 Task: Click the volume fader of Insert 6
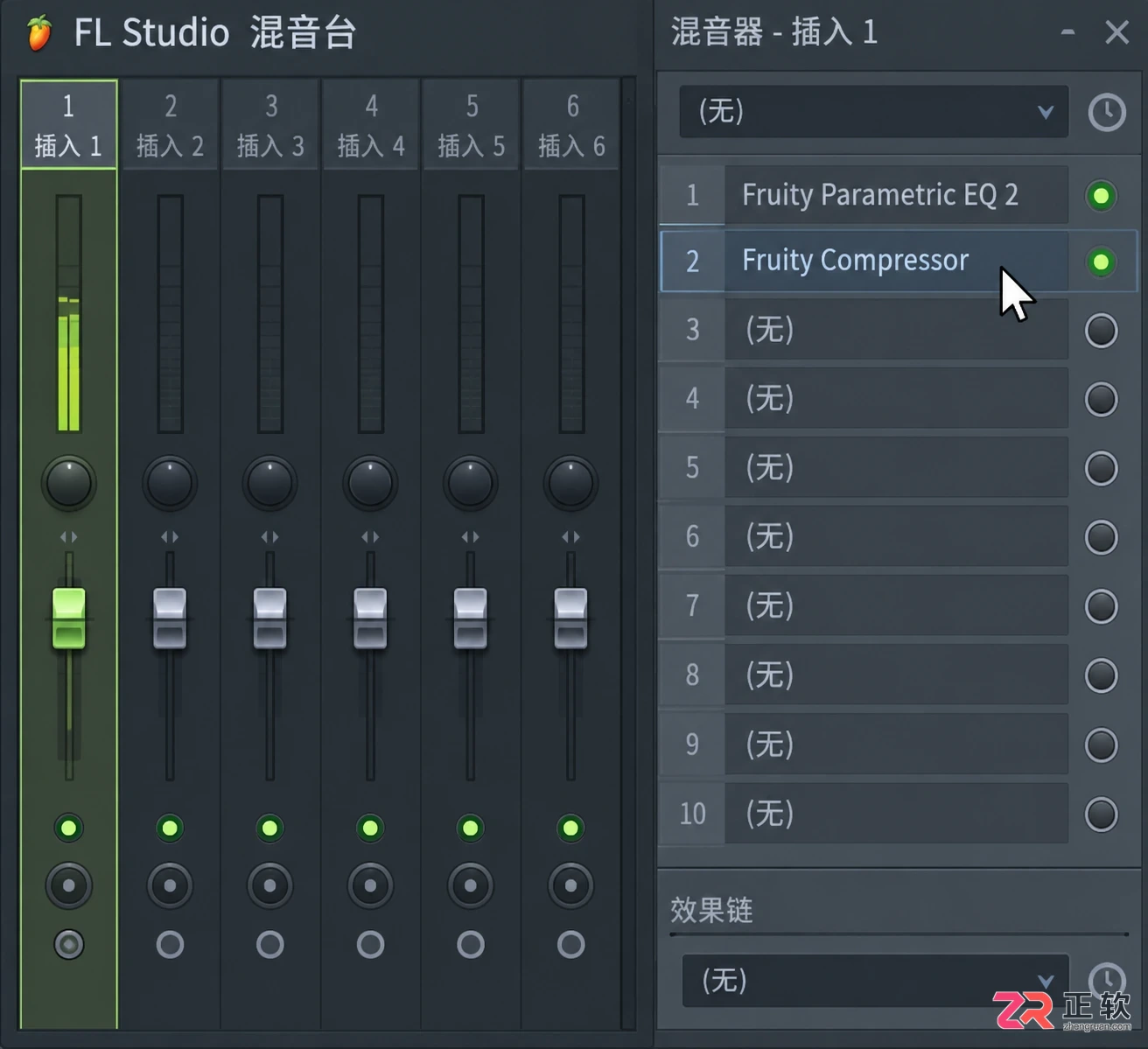pyautogui.click(x=570, y=619)
